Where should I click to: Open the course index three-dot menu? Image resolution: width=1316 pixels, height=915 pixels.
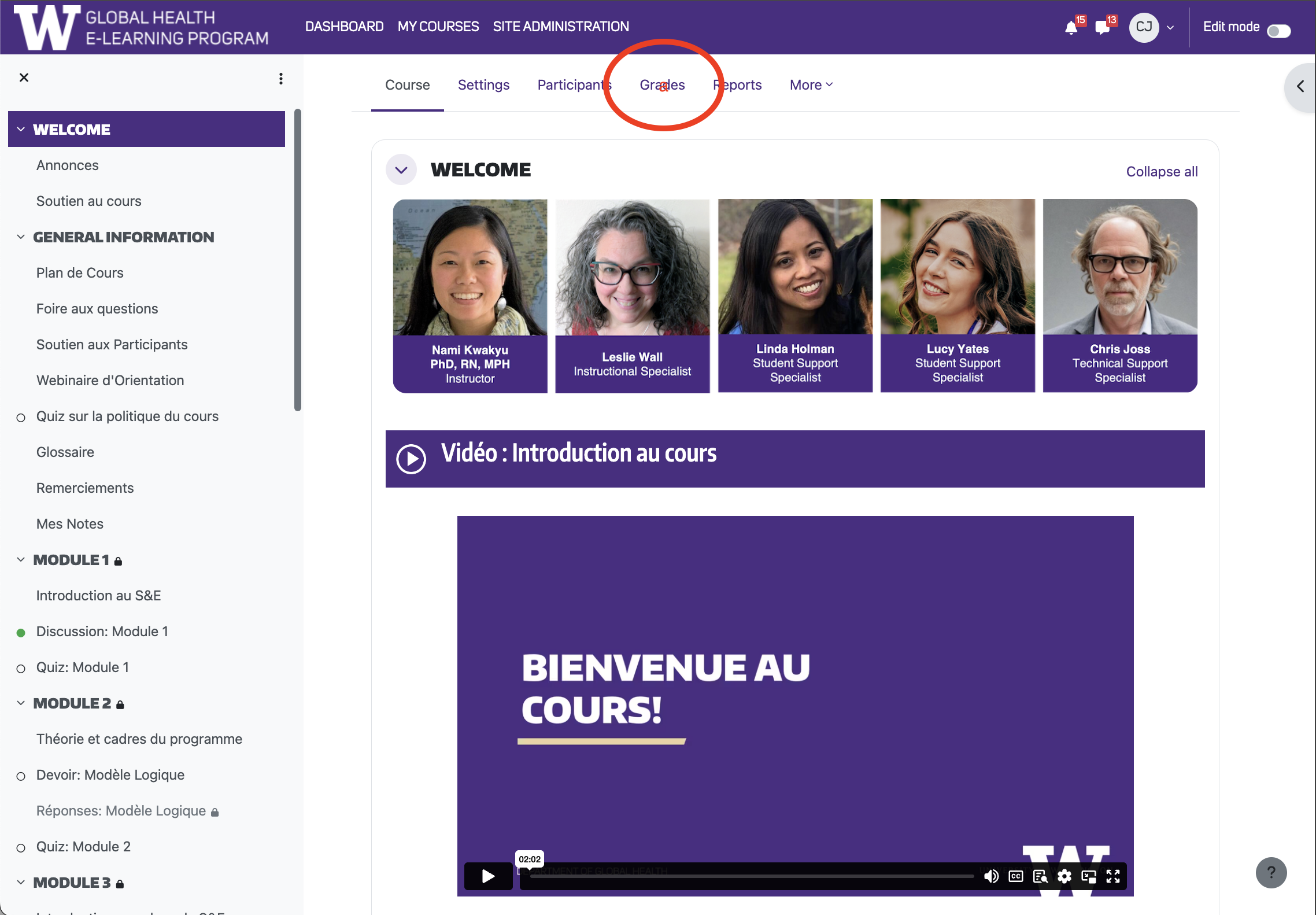point(281,79)
